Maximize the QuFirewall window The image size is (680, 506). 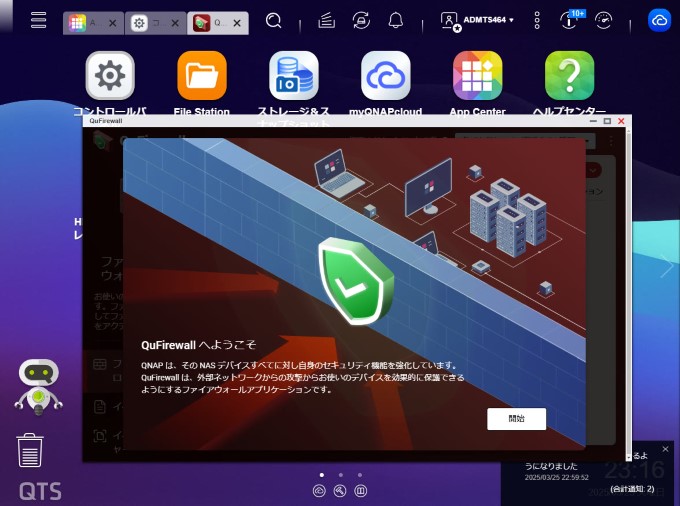tap(607, 121)
